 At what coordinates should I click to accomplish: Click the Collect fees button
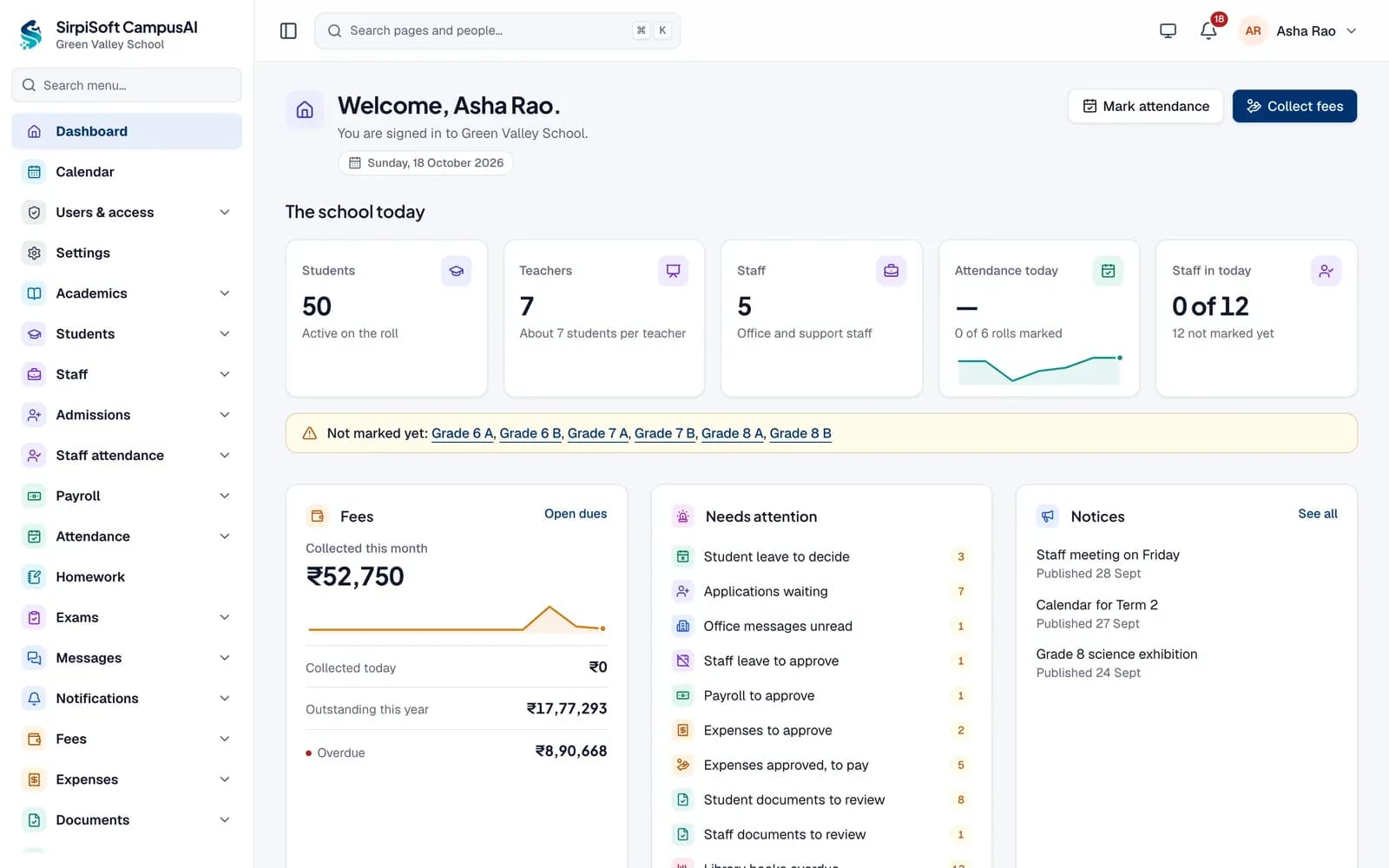point(1294,106)
